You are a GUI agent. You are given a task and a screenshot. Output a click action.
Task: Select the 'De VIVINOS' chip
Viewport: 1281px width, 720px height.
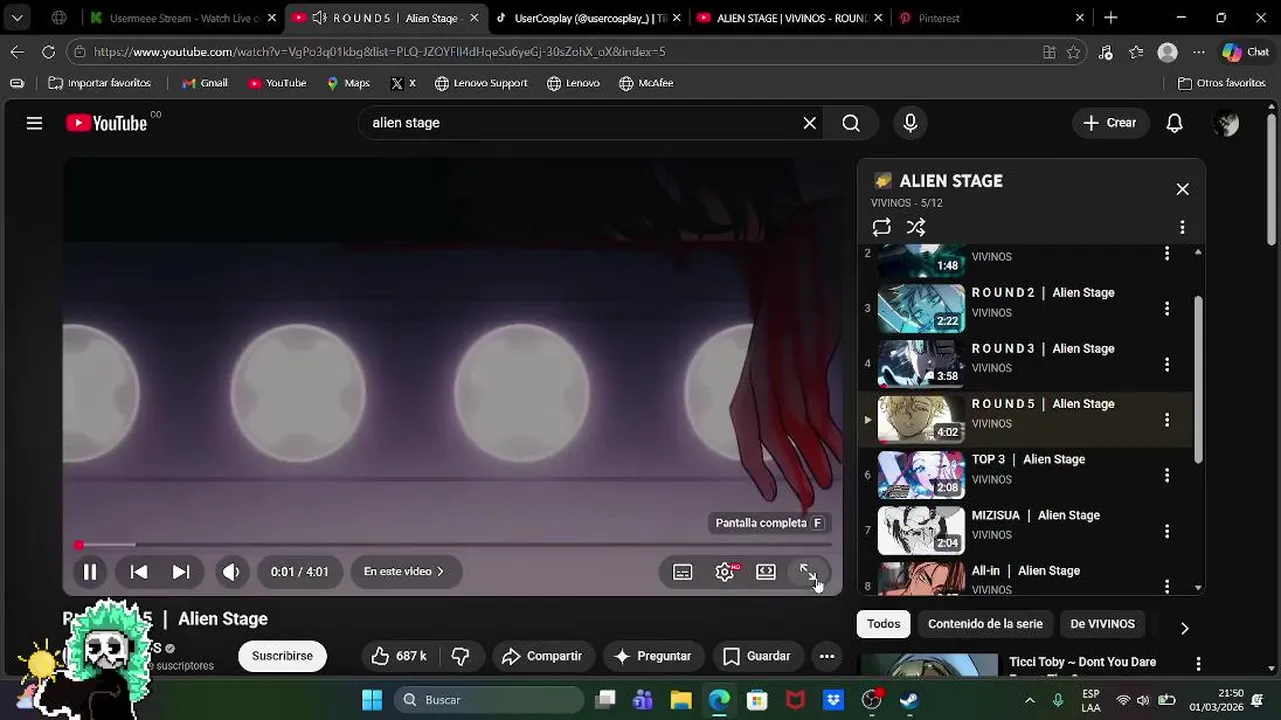click(x=1102, y=624)
